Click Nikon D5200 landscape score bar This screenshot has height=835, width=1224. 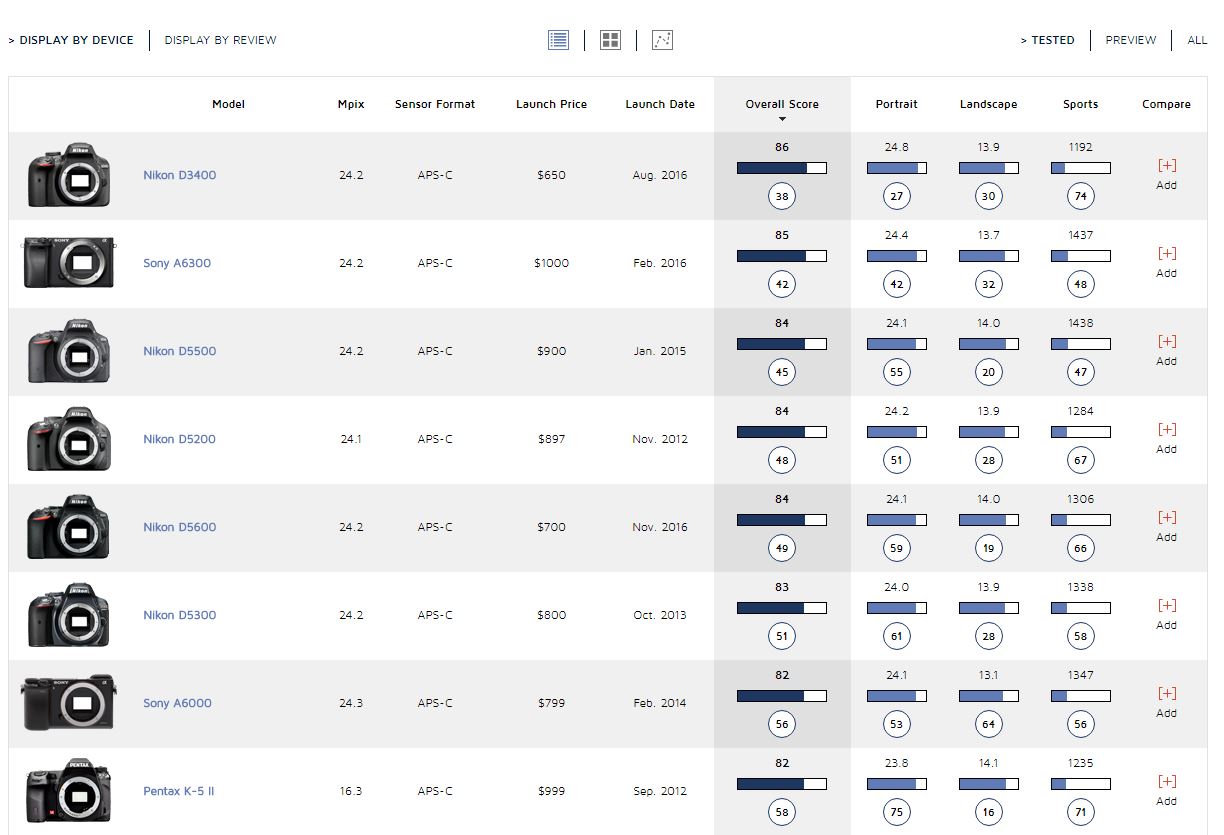pyautogui.click(x=988, y=432)
